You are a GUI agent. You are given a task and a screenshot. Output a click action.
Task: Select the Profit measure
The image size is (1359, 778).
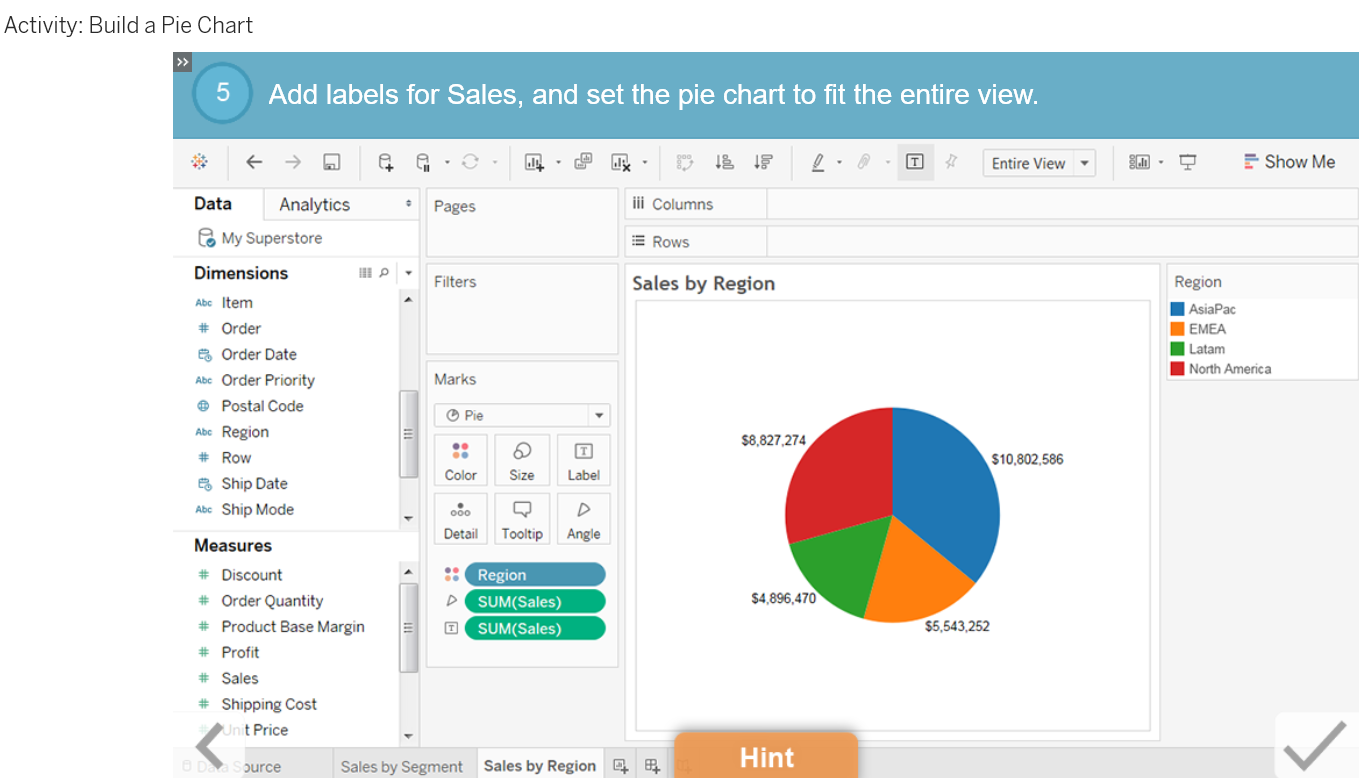click(241, 652)
